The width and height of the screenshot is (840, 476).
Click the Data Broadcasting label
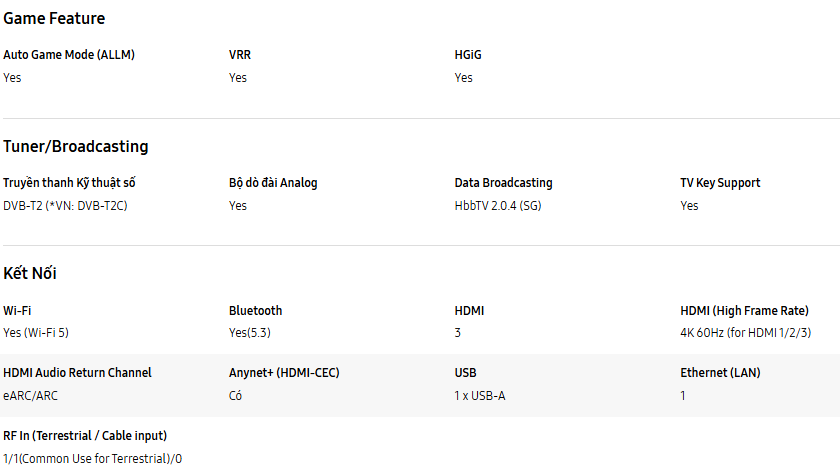tap(503, 183)
